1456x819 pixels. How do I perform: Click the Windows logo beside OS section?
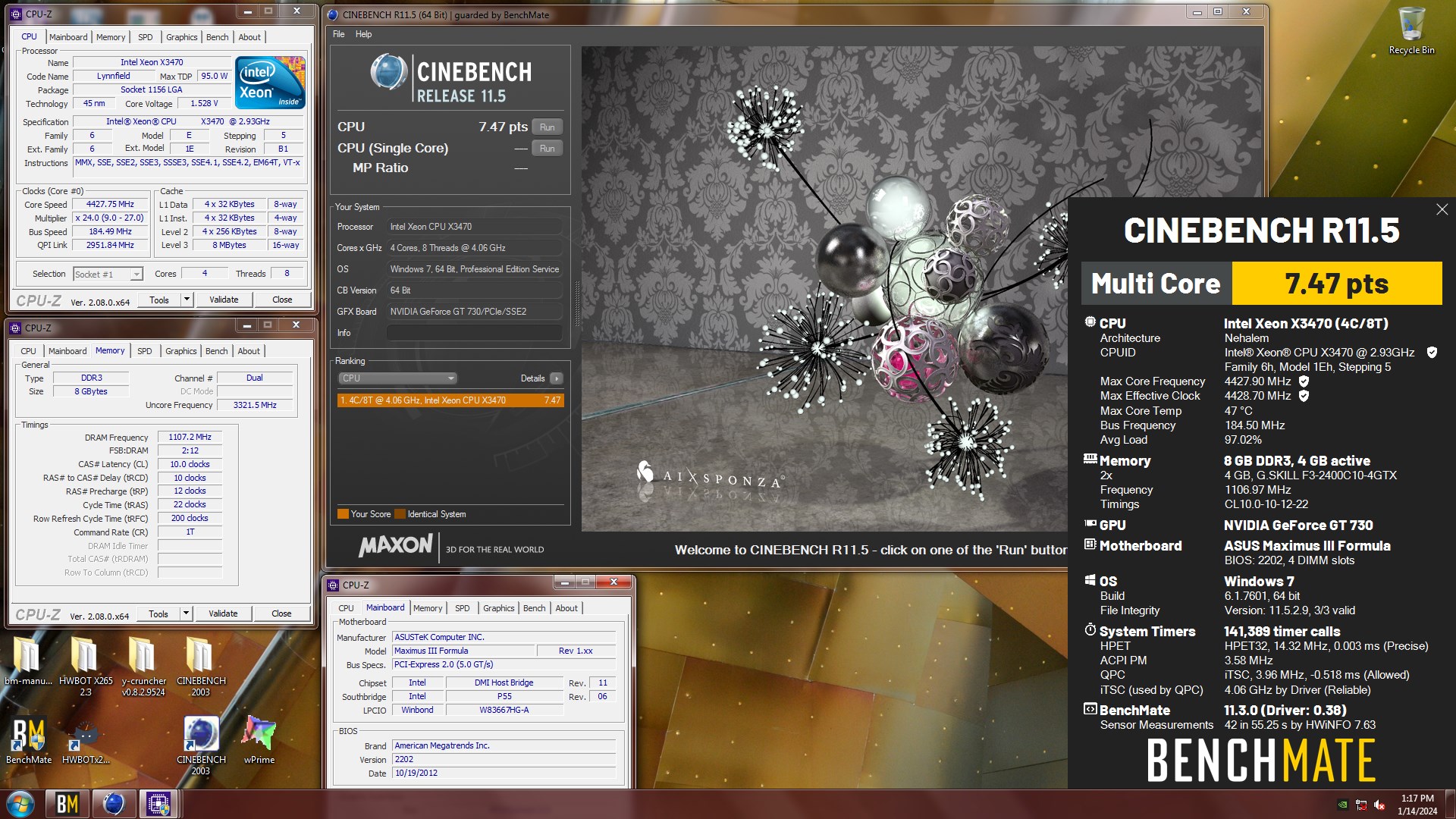click(x=1090, y=580)
